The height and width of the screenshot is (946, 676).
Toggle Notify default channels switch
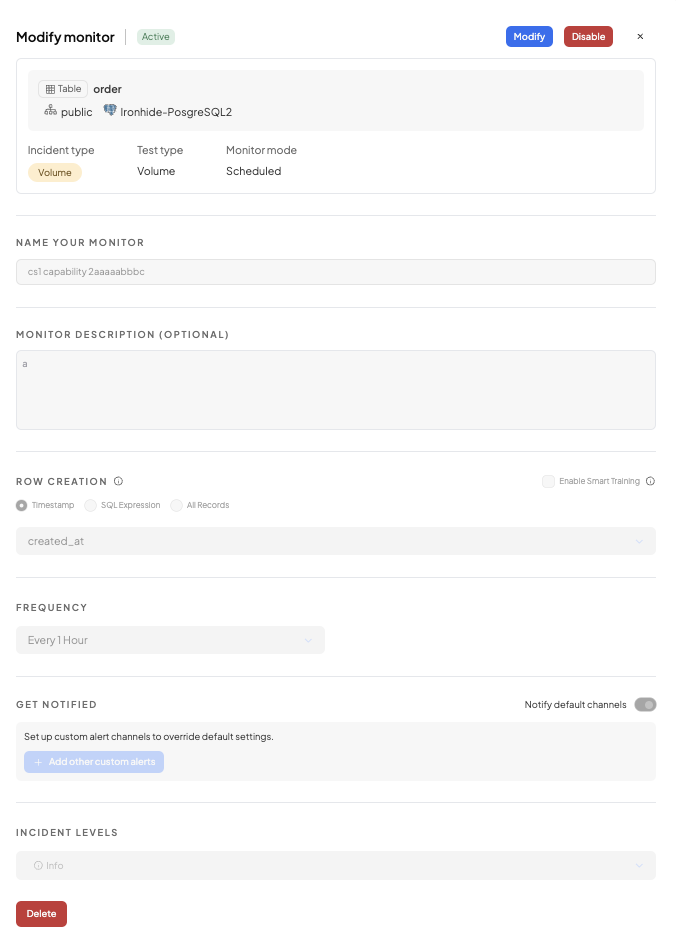(645, 705)
